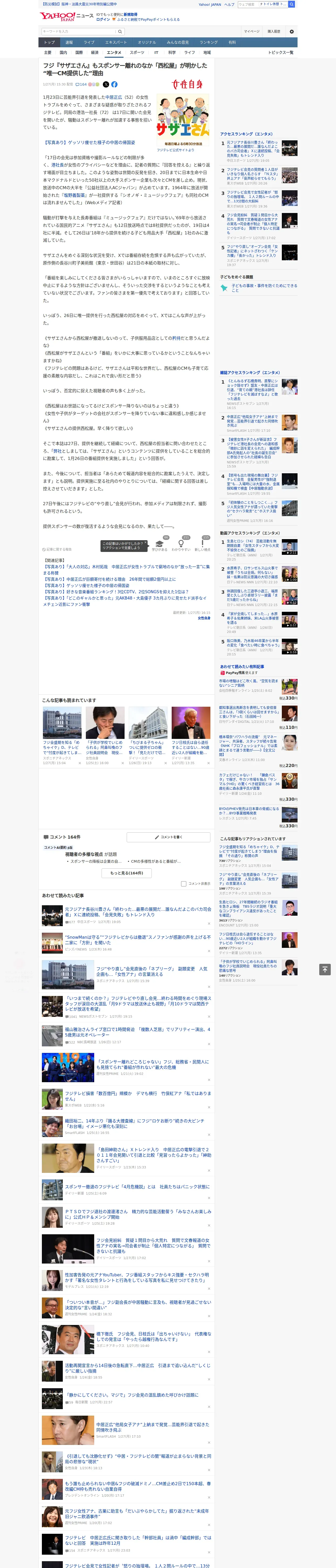Select the IT category

click(156, 52)
